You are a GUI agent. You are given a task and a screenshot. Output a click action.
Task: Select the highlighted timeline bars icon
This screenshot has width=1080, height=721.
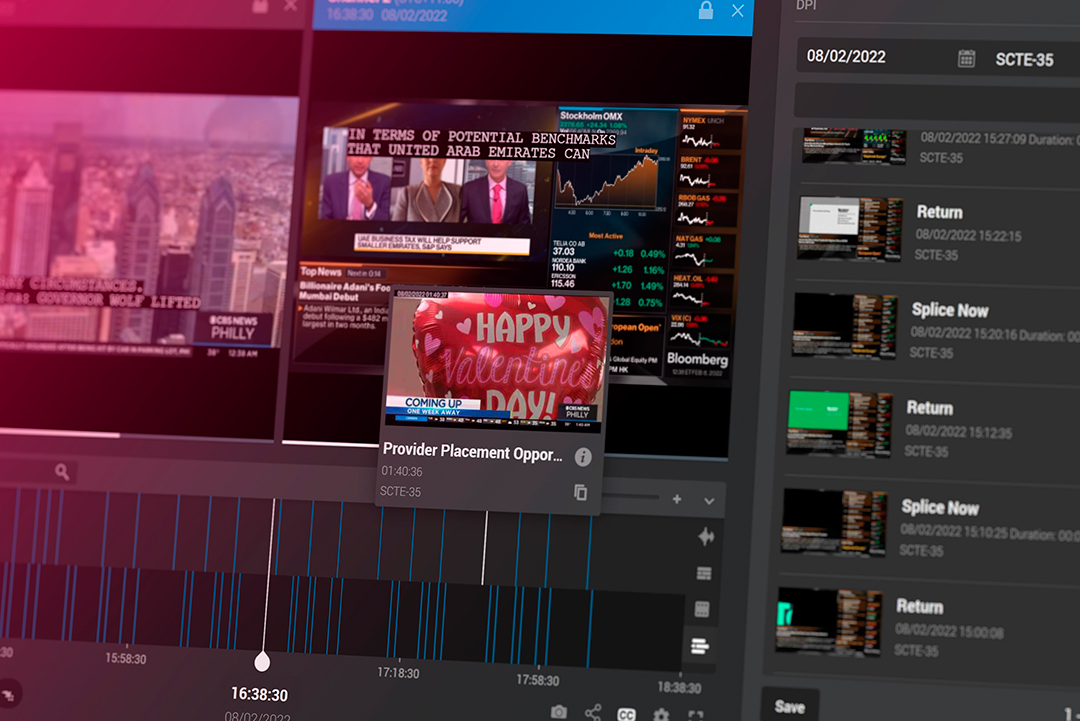[x=700, y=646]
